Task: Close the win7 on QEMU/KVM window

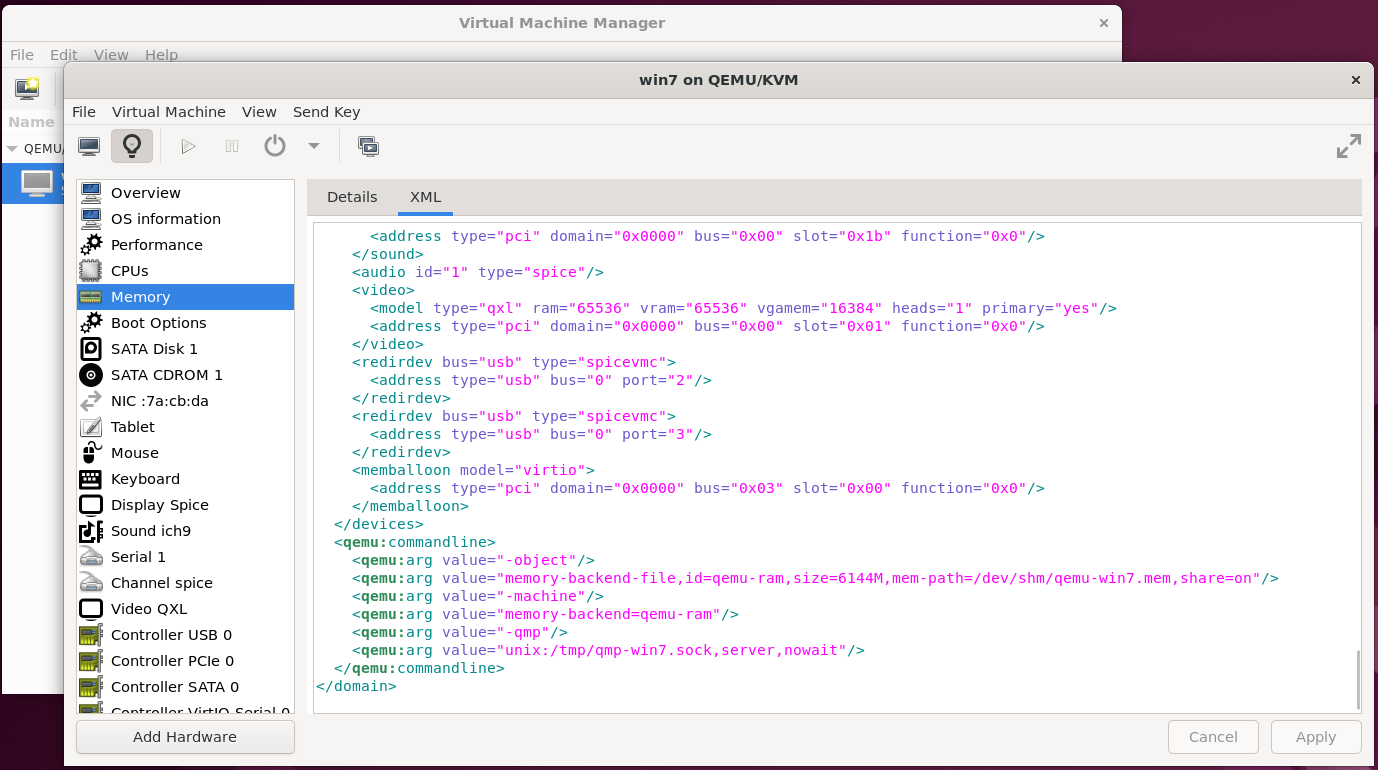Action: point(1356,80)
